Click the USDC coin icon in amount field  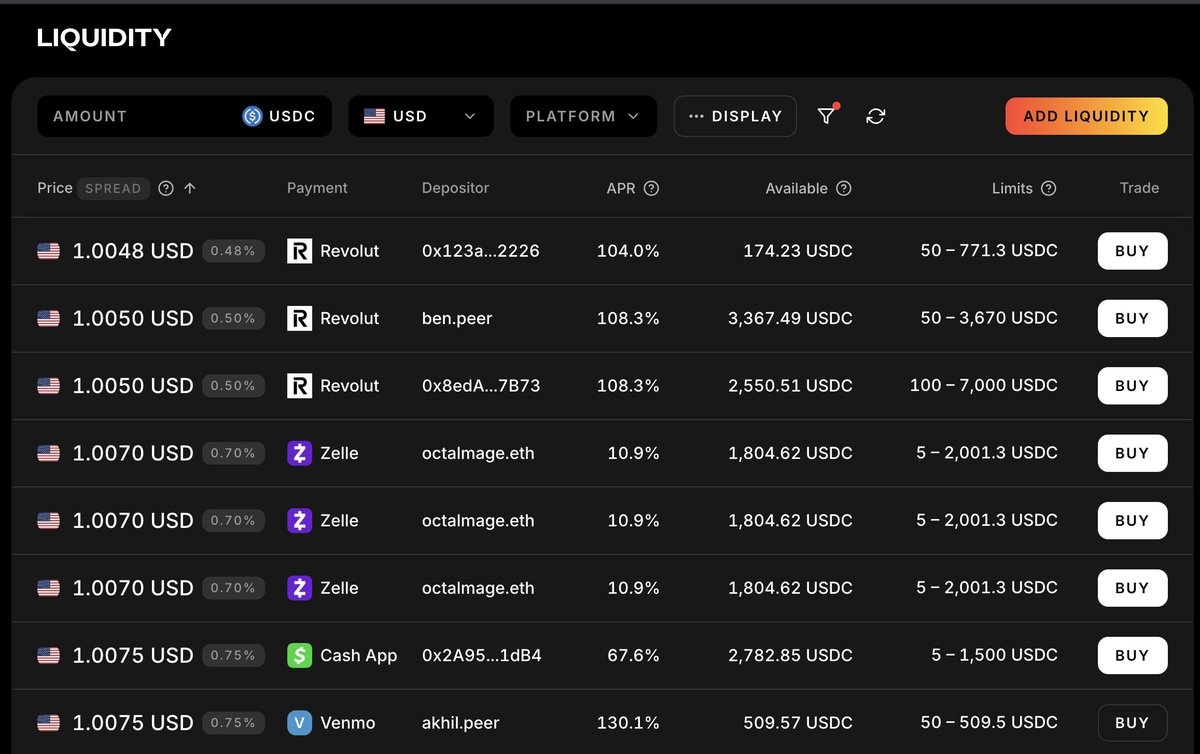click(252, 116)
